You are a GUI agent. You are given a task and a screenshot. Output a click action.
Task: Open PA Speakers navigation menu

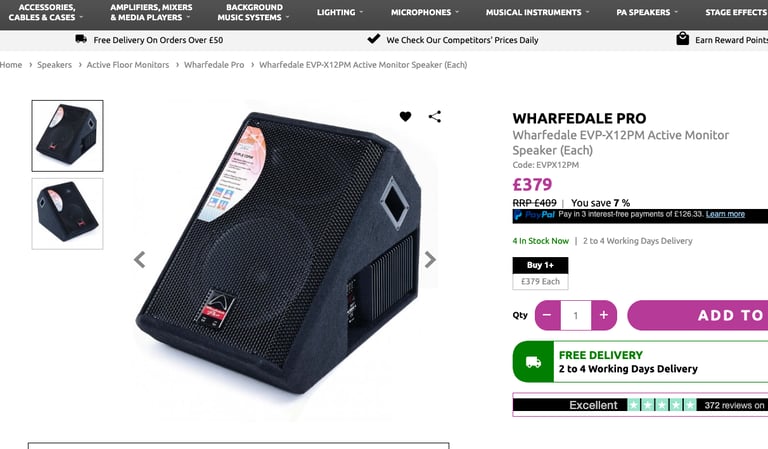[647, 13]
